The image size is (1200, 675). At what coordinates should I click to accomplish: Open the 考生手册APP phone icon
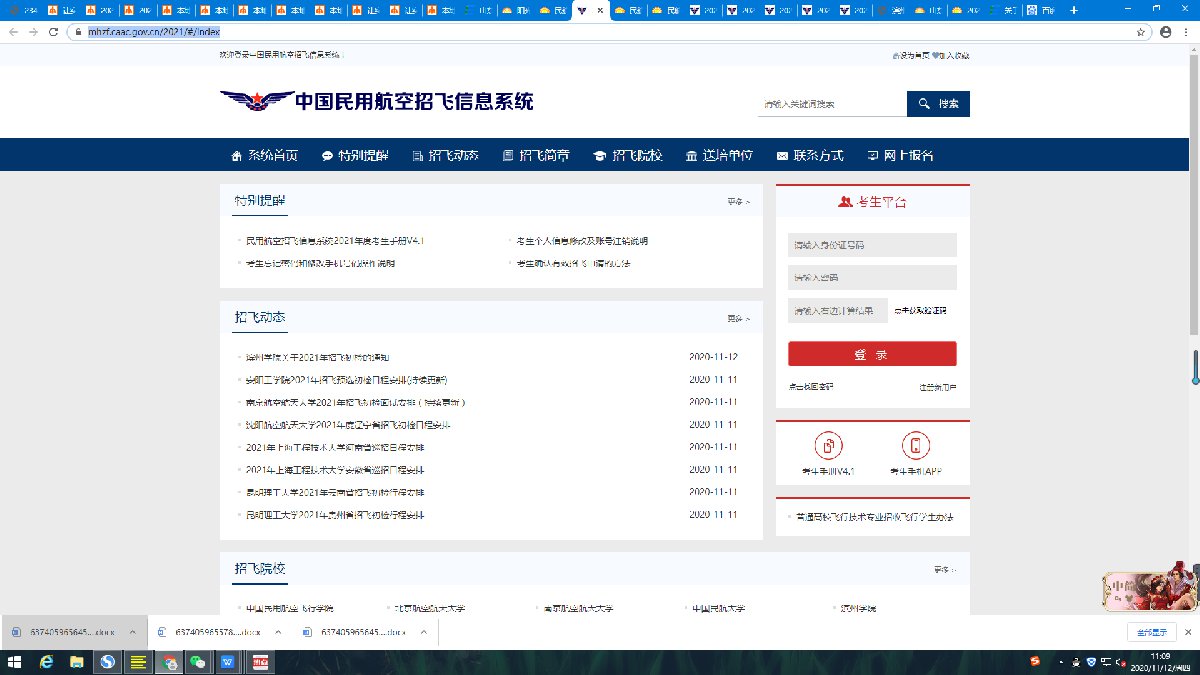[x=916, y=446]
